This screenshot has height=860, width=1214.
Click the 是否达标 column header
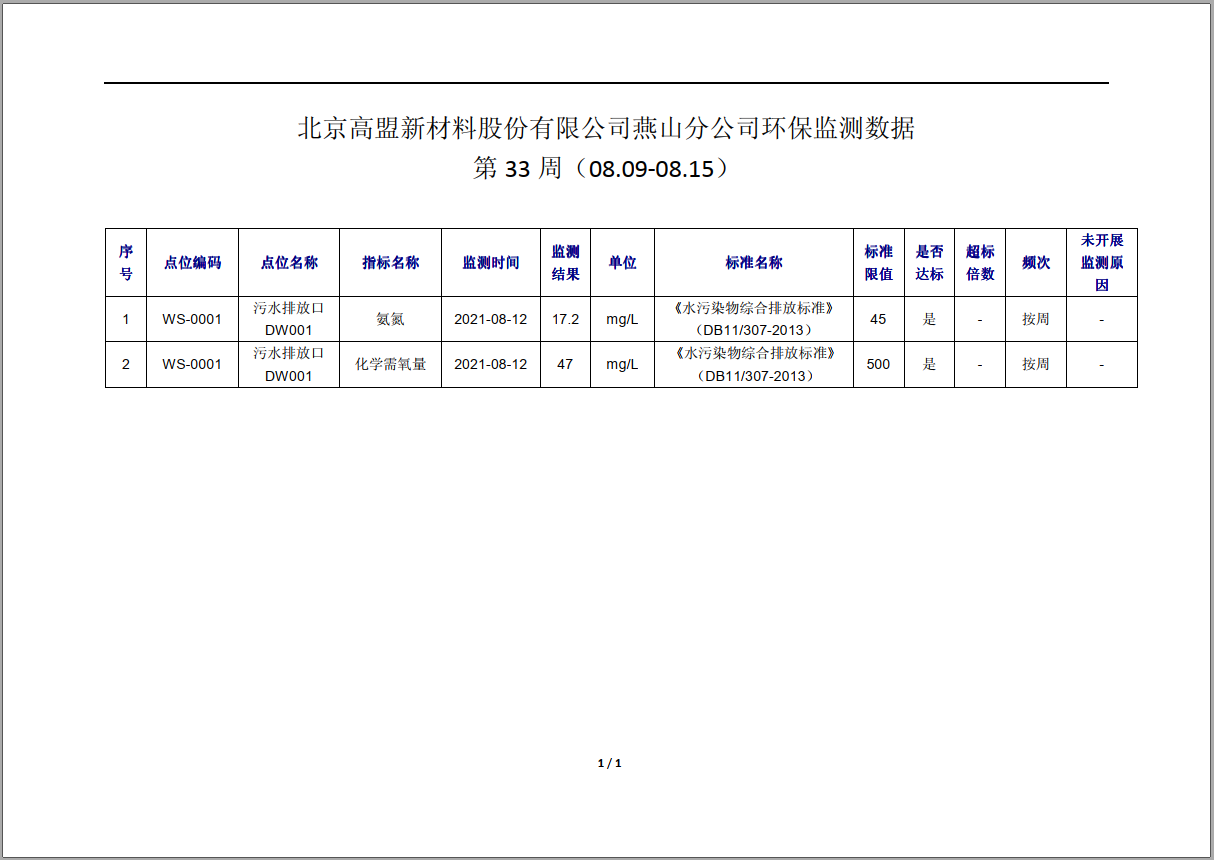[928, 262]
